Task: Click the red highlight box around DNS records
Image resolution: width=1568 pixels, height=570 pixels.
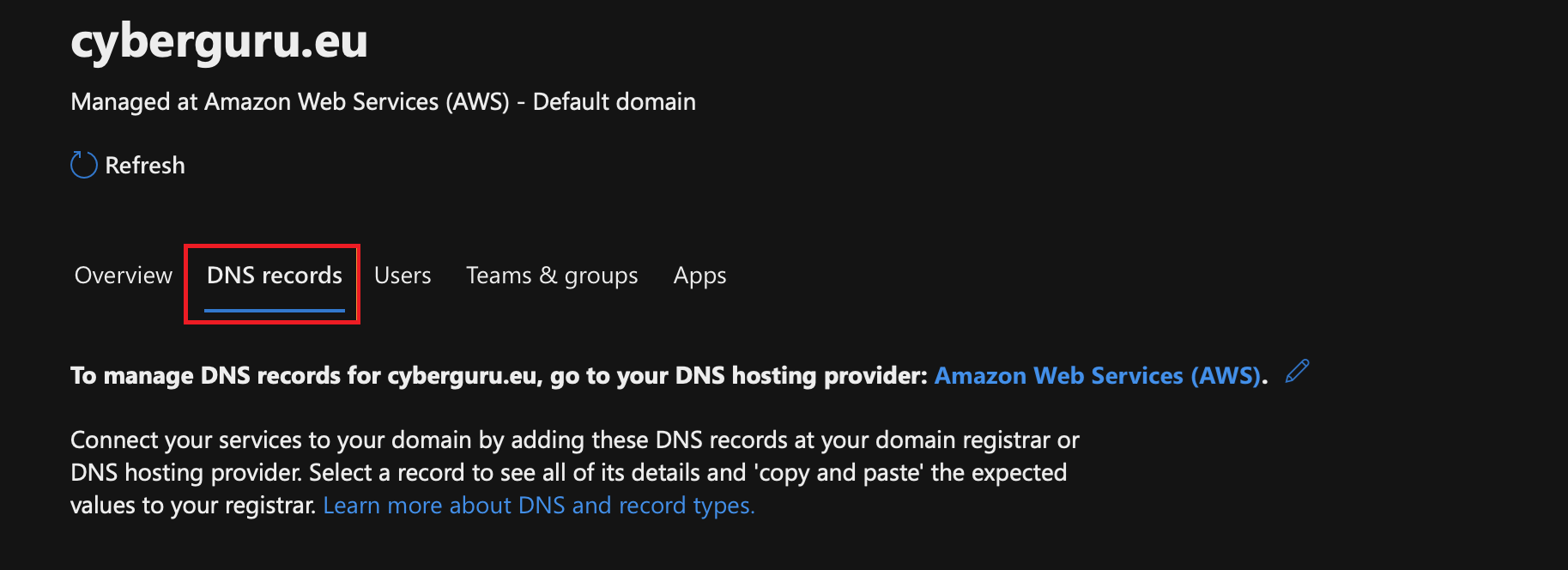Action: pyautogui.click(x=272, y=284)
